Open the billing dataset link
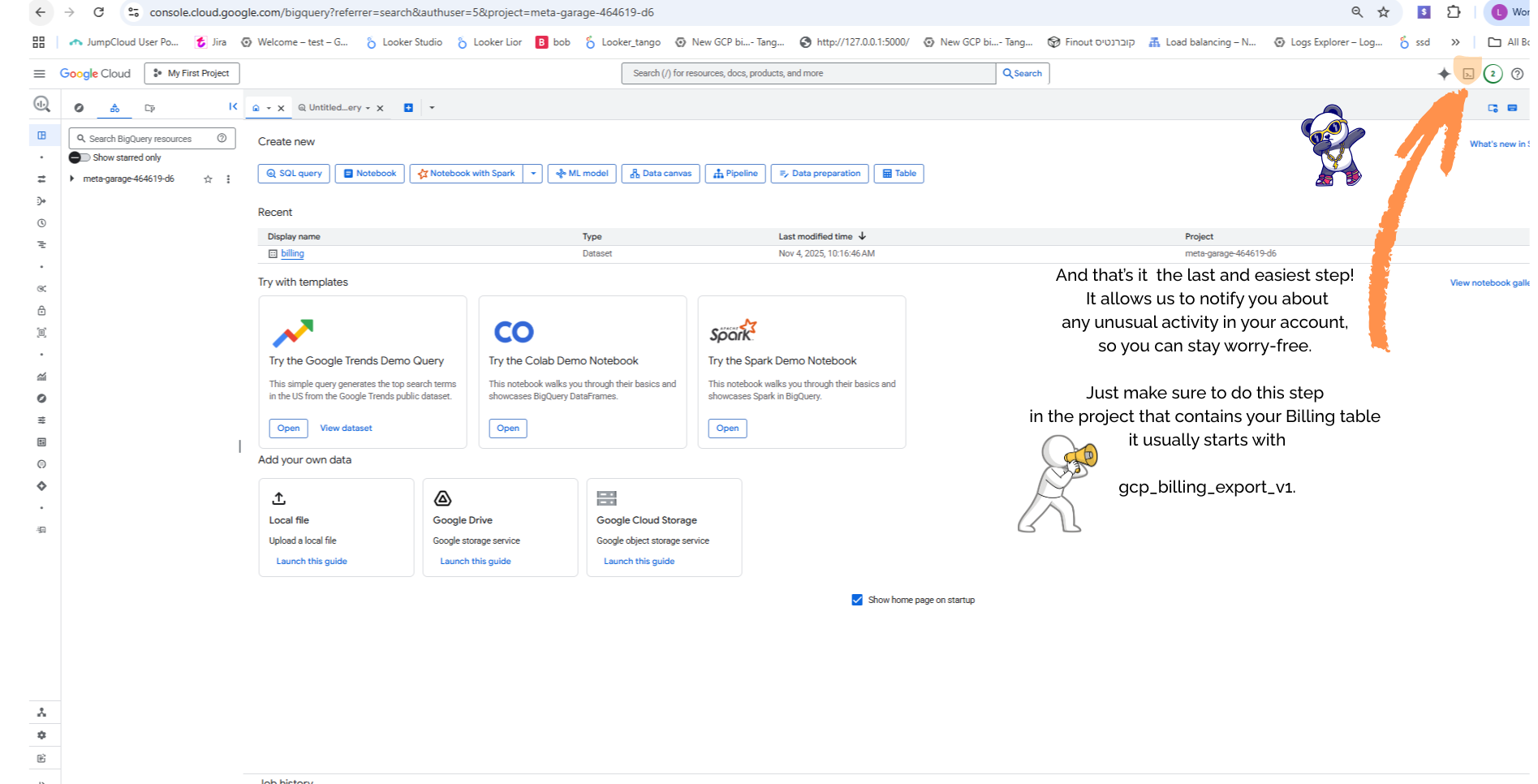1538x784 pixels. (292, 253)
